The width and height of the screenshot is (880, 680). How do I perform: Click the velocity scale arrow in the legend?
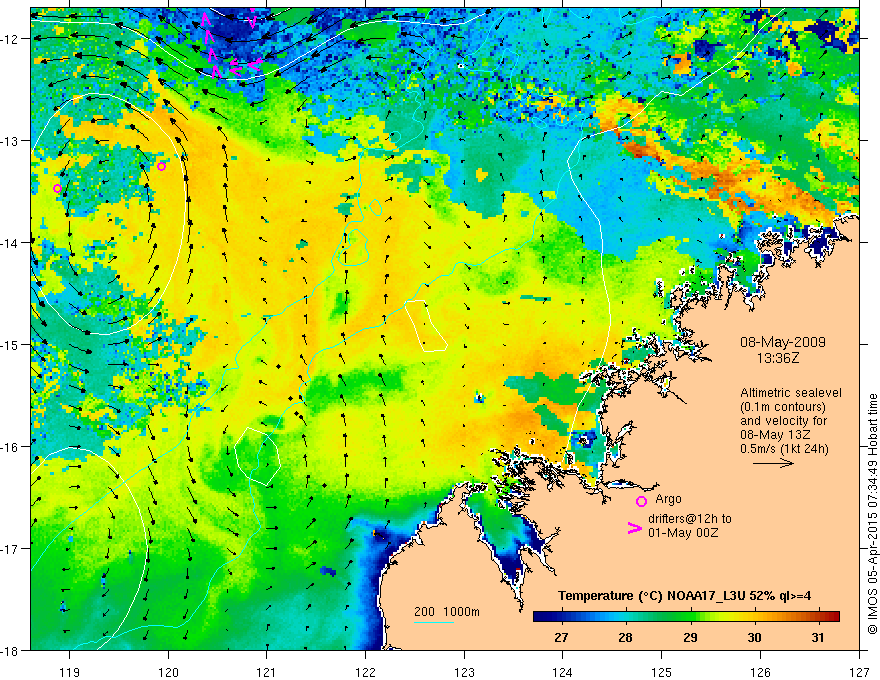coord(773,463)
